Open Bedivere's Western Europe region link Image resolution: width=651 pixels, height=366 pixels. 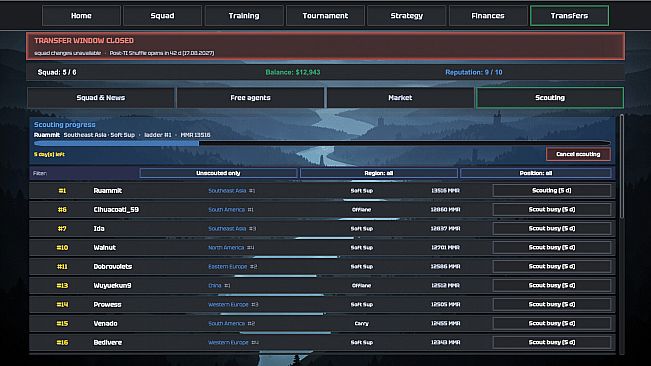(228, 342)
